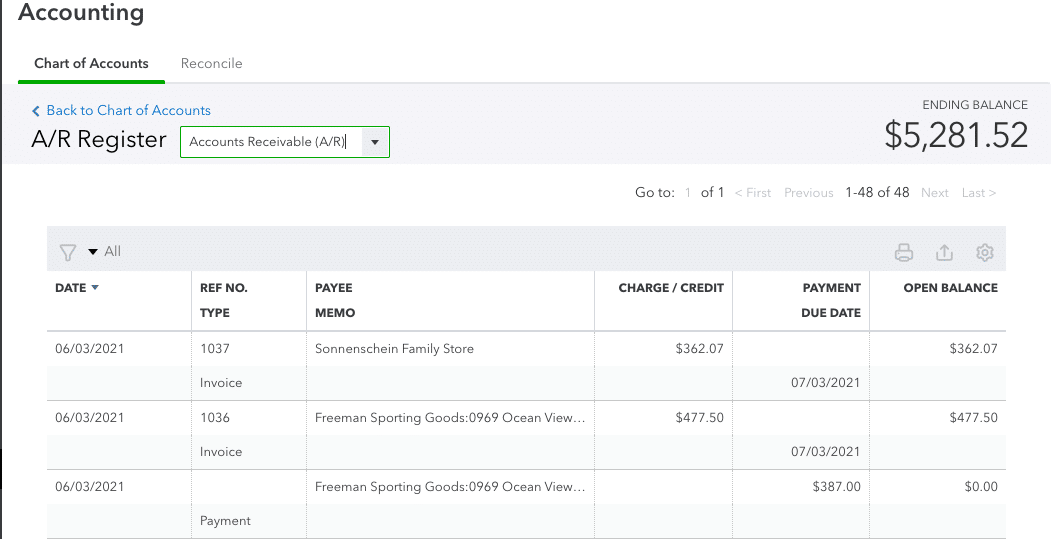
Task: Click the $362.07 charge amount
Action: 699,349
